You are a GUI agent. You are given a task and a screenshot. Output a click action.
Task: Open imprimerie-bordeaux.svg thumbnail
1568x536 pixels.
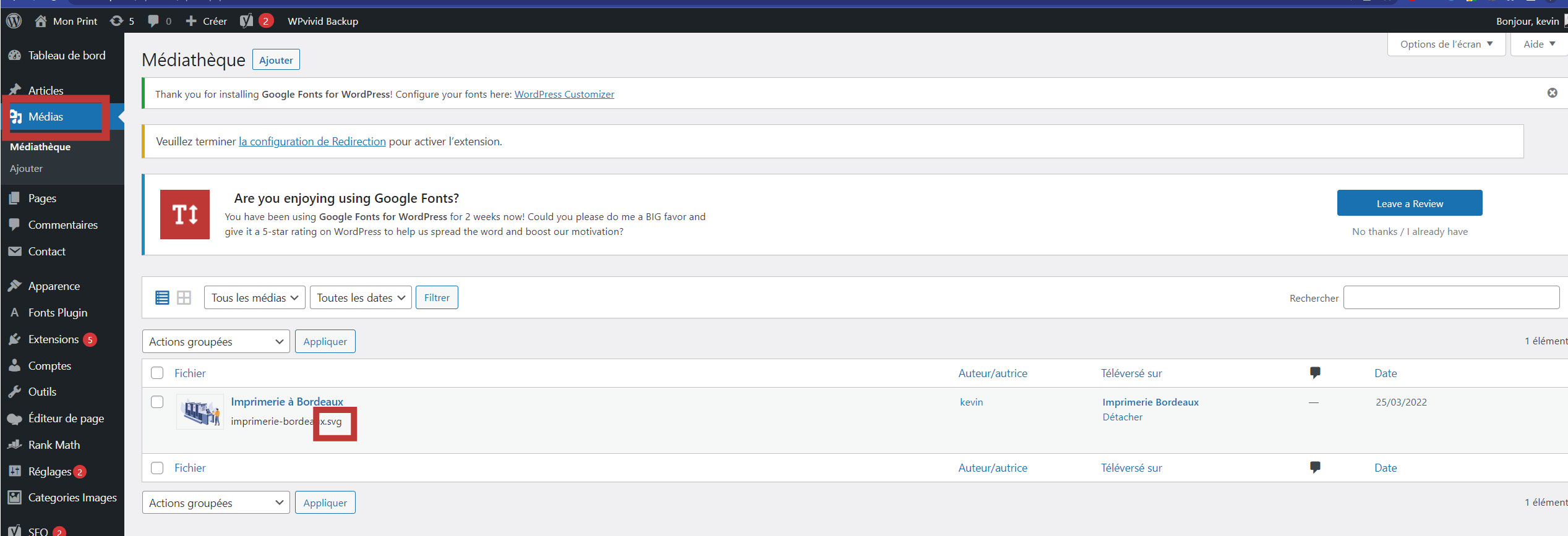[x=200, y=412]
